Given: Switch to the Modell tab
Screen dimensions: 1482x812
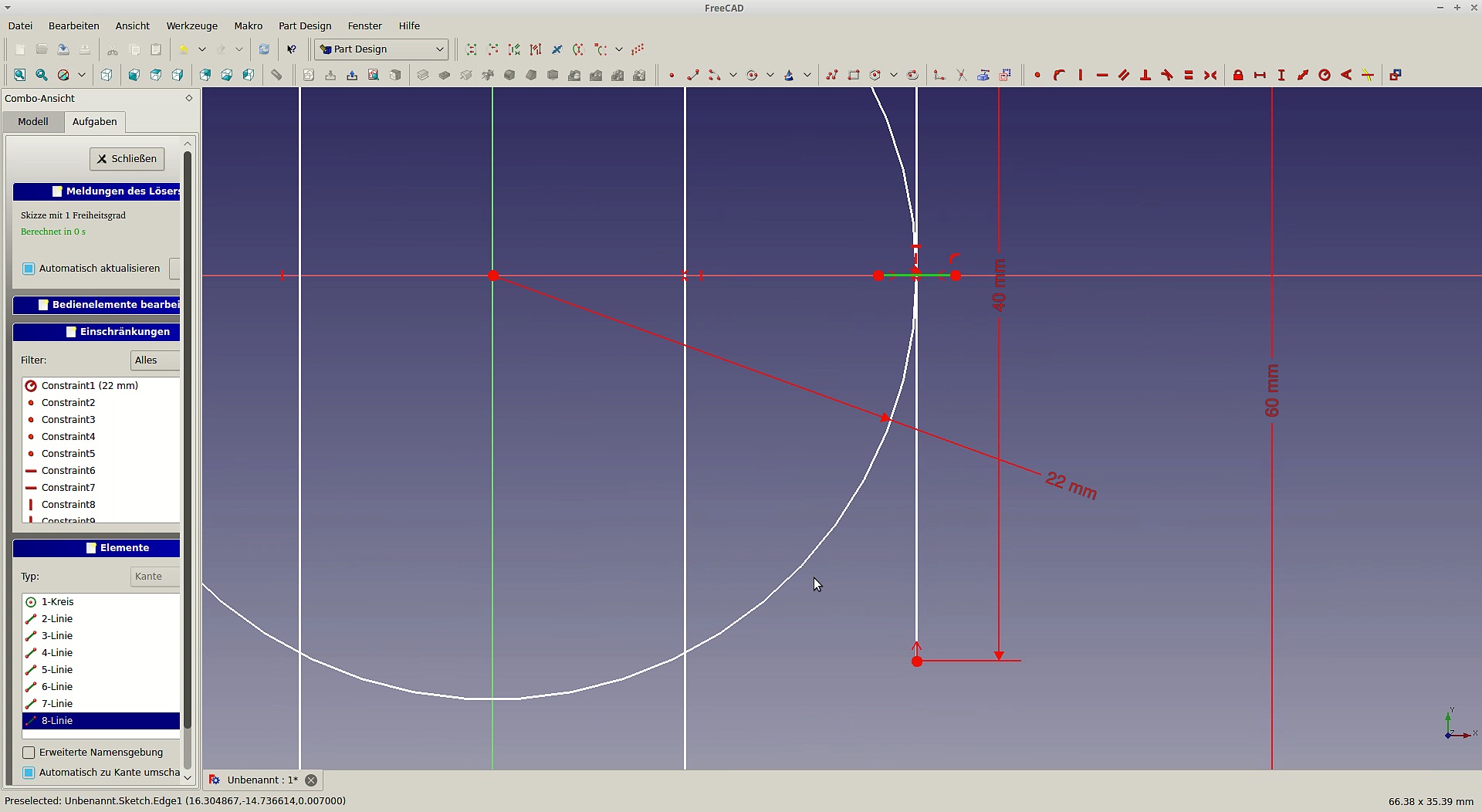Looking at the screenshot, I should (33, 122).
